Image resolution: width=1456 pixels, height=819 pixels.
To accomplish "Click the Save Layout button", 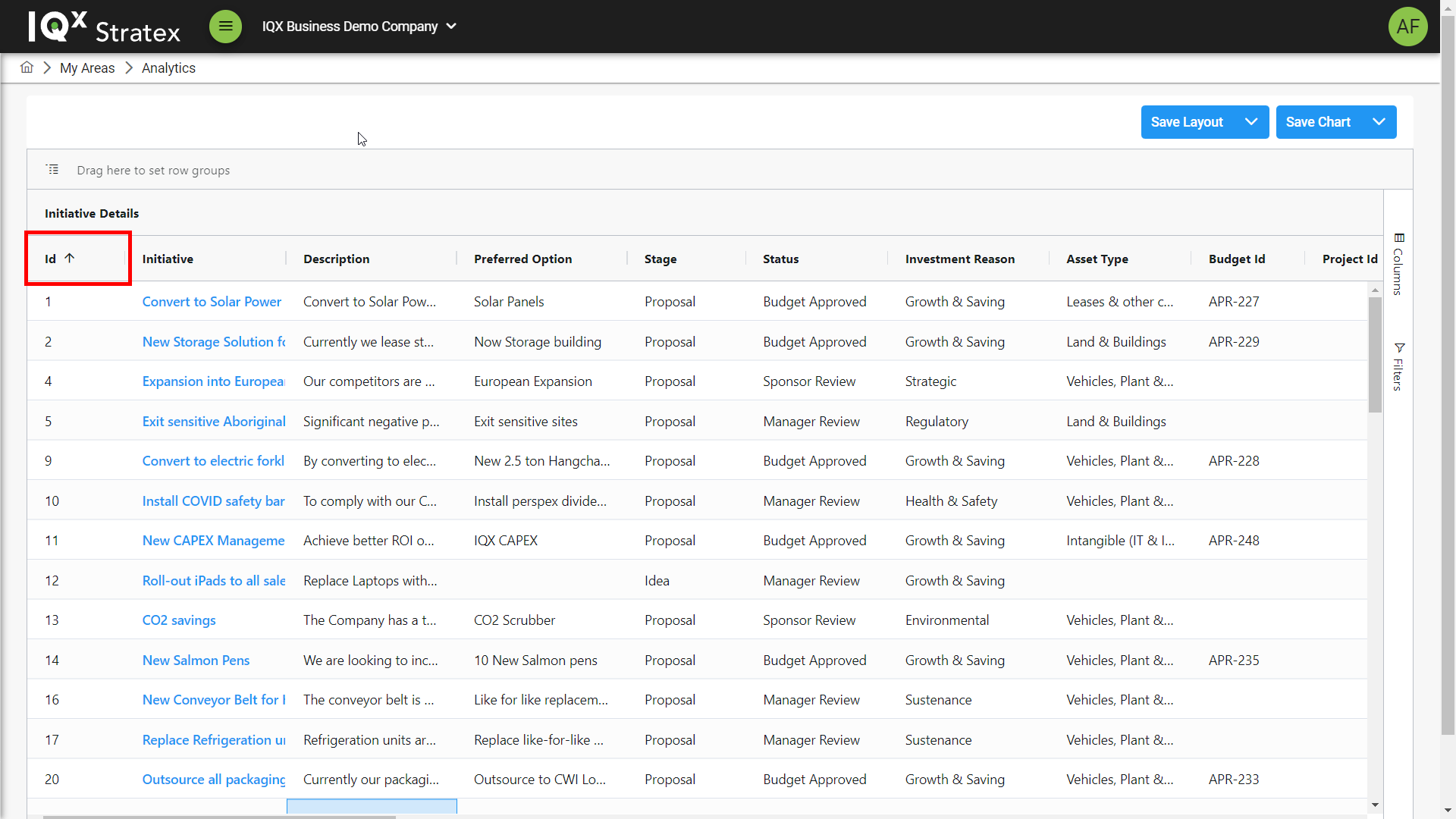I will 1187,122.
